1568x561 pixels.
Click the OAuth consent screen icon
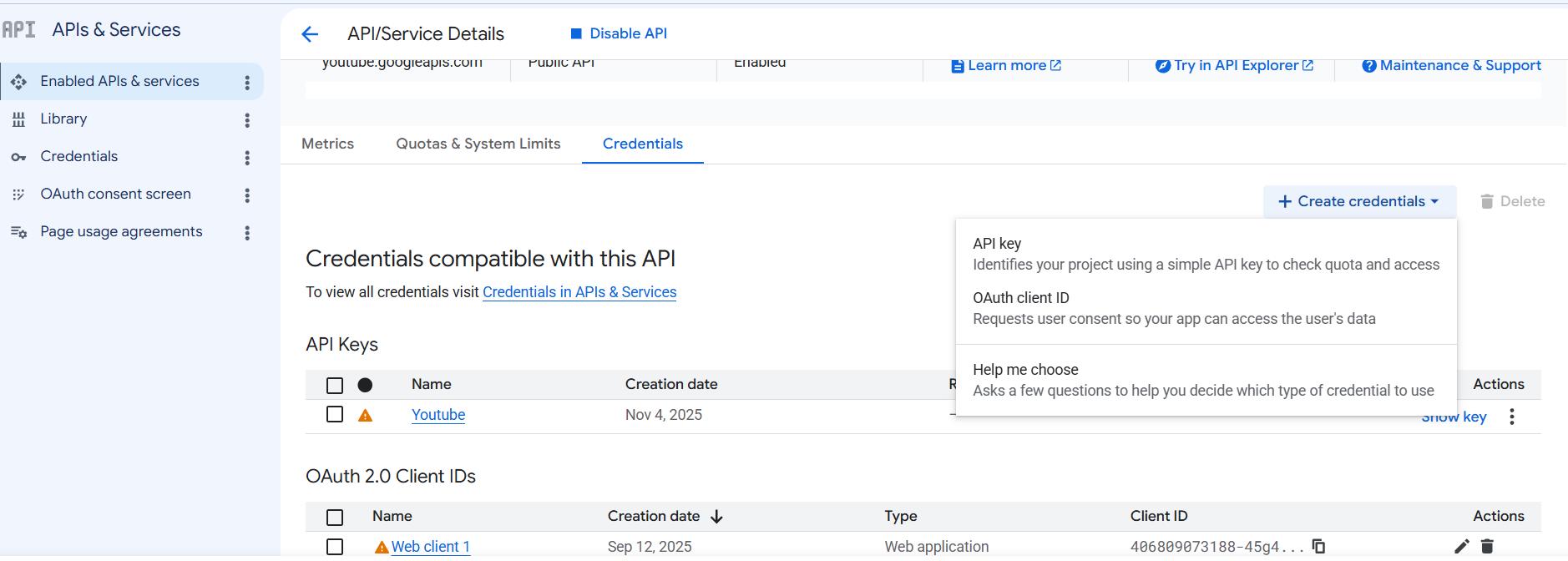click(18, 195)
